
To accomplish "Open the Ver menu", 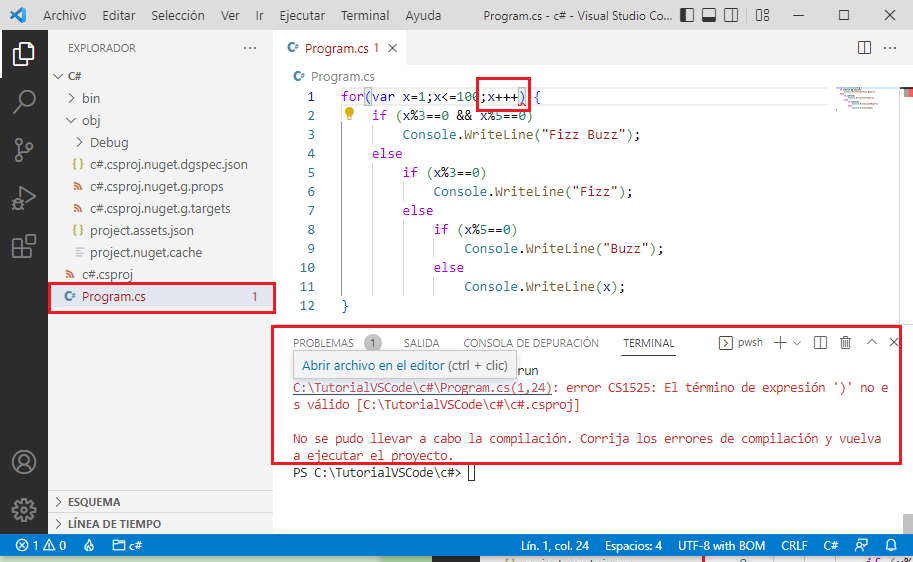I will point(230,16).
